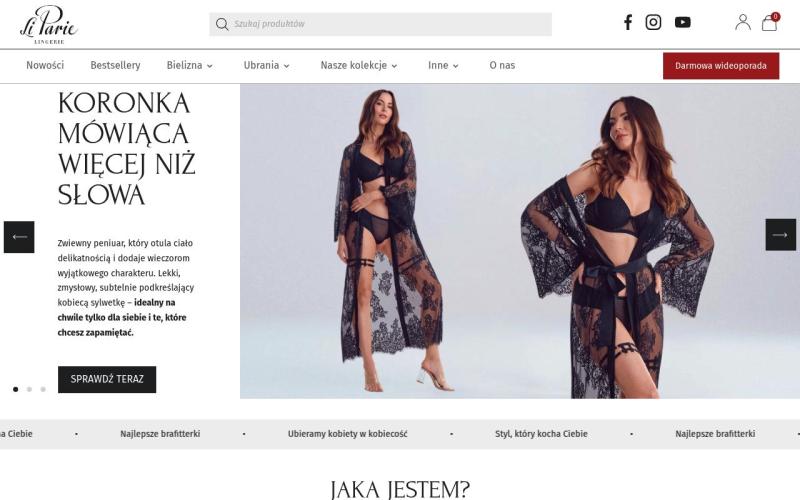The image size is (800, 500).
Task: Open the shopping cart icon
Action: (x=769, y=22)
